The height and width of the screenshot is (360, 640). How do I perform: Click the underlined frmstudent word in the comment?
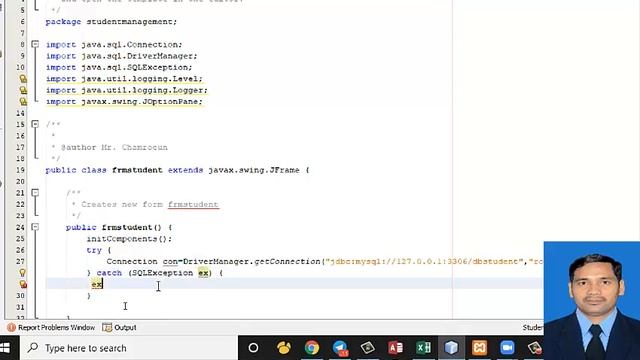tap(193, 204)
